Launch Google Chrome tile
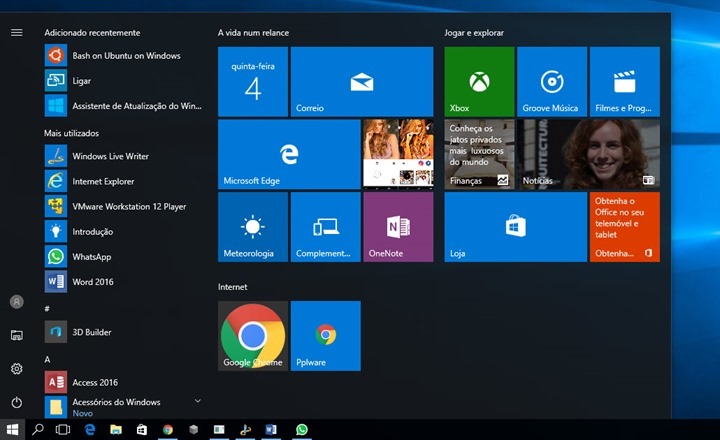Image resolution: width=720 pixels, height=440 pixels. 252,335
